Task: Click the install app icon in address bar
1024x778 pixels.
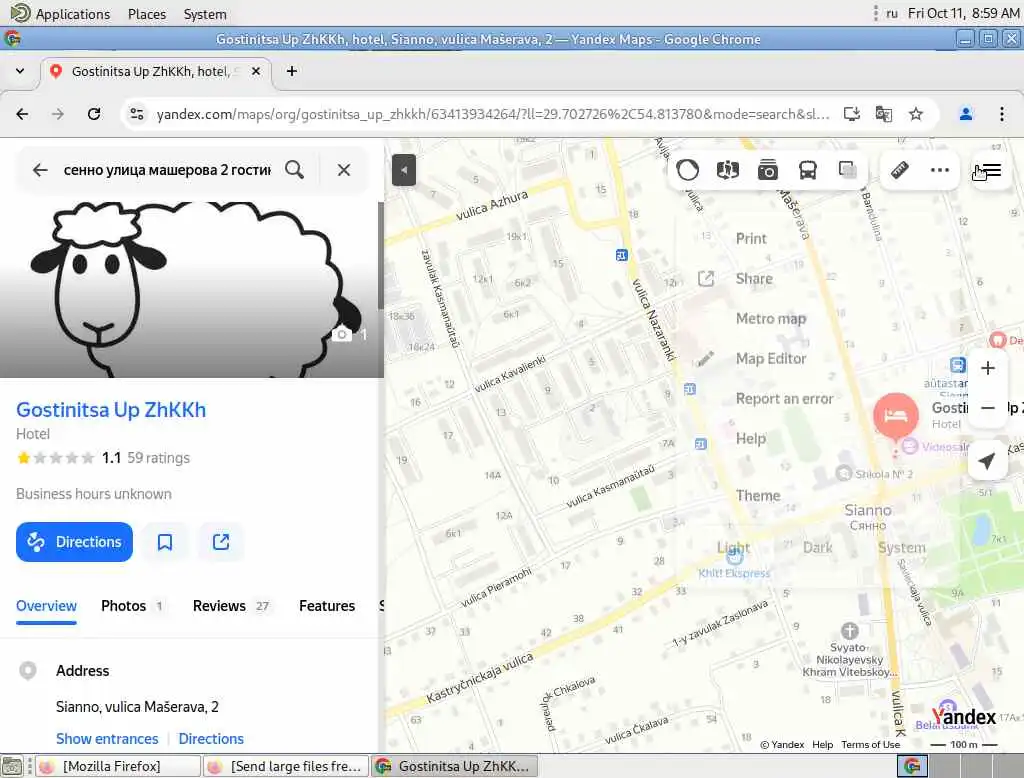Action: click(852, 114)
